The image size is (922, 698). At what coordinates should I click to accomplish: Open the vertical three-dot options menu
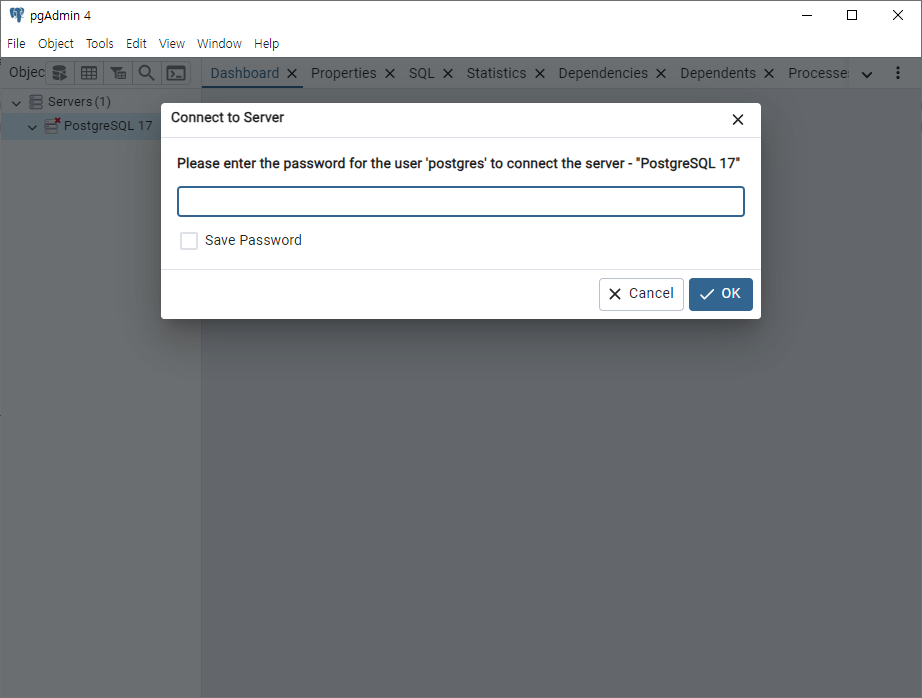[897, 73]
